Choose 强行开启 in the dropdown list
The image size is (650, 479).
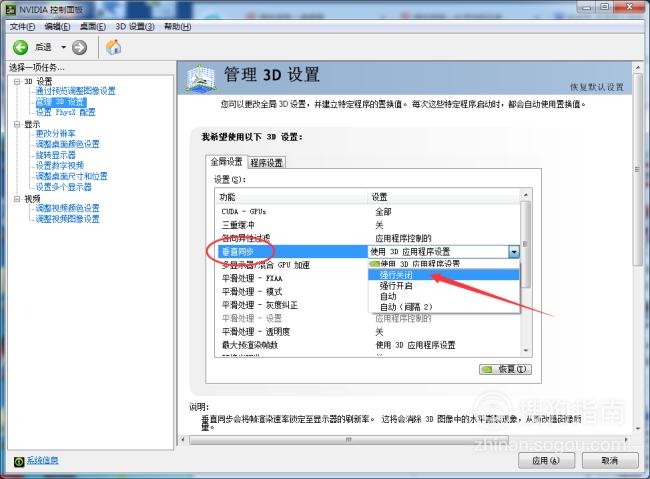(x=444, y=286)
